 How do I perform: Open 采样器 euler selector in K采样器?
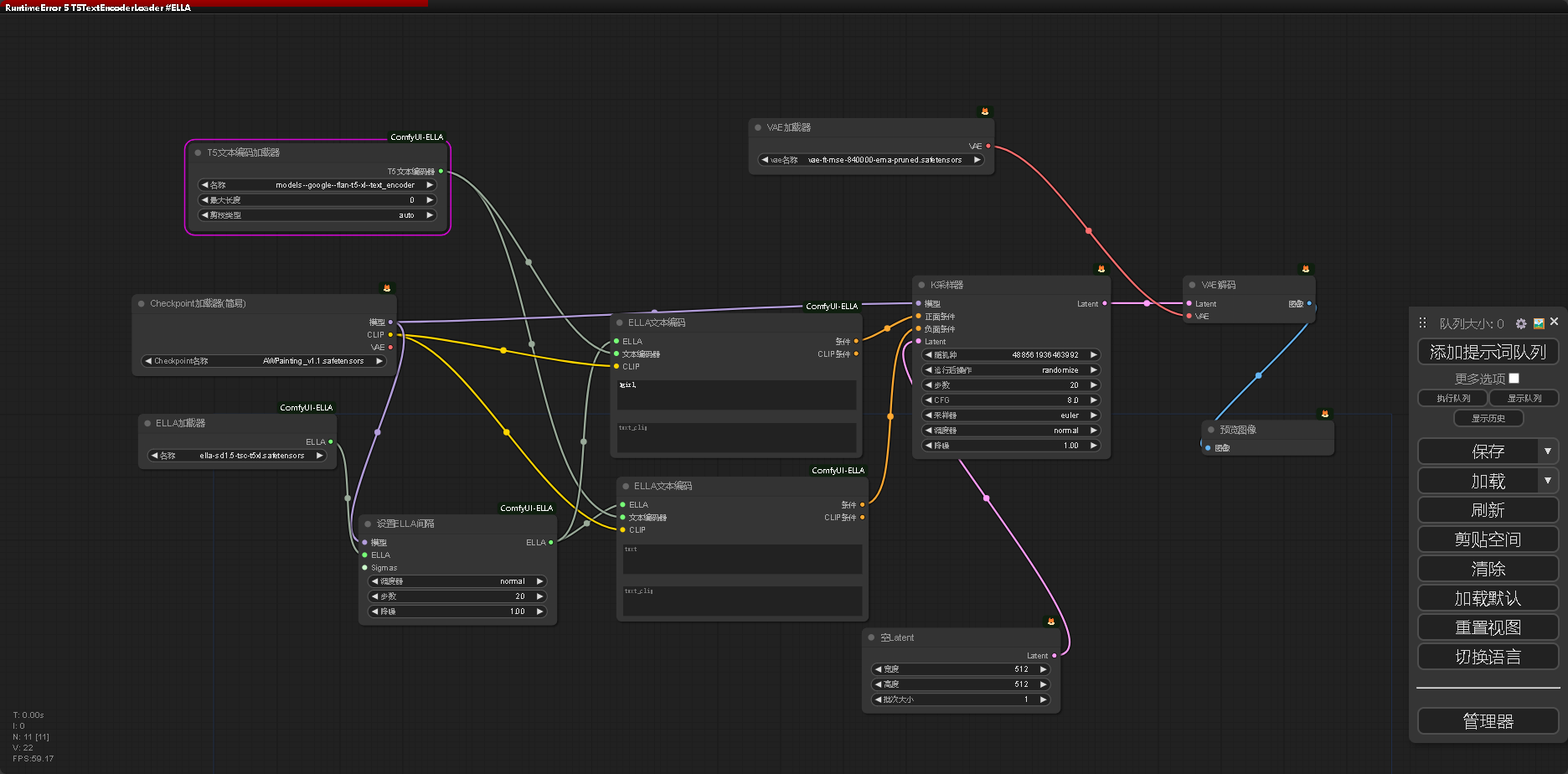[1011, 415]
